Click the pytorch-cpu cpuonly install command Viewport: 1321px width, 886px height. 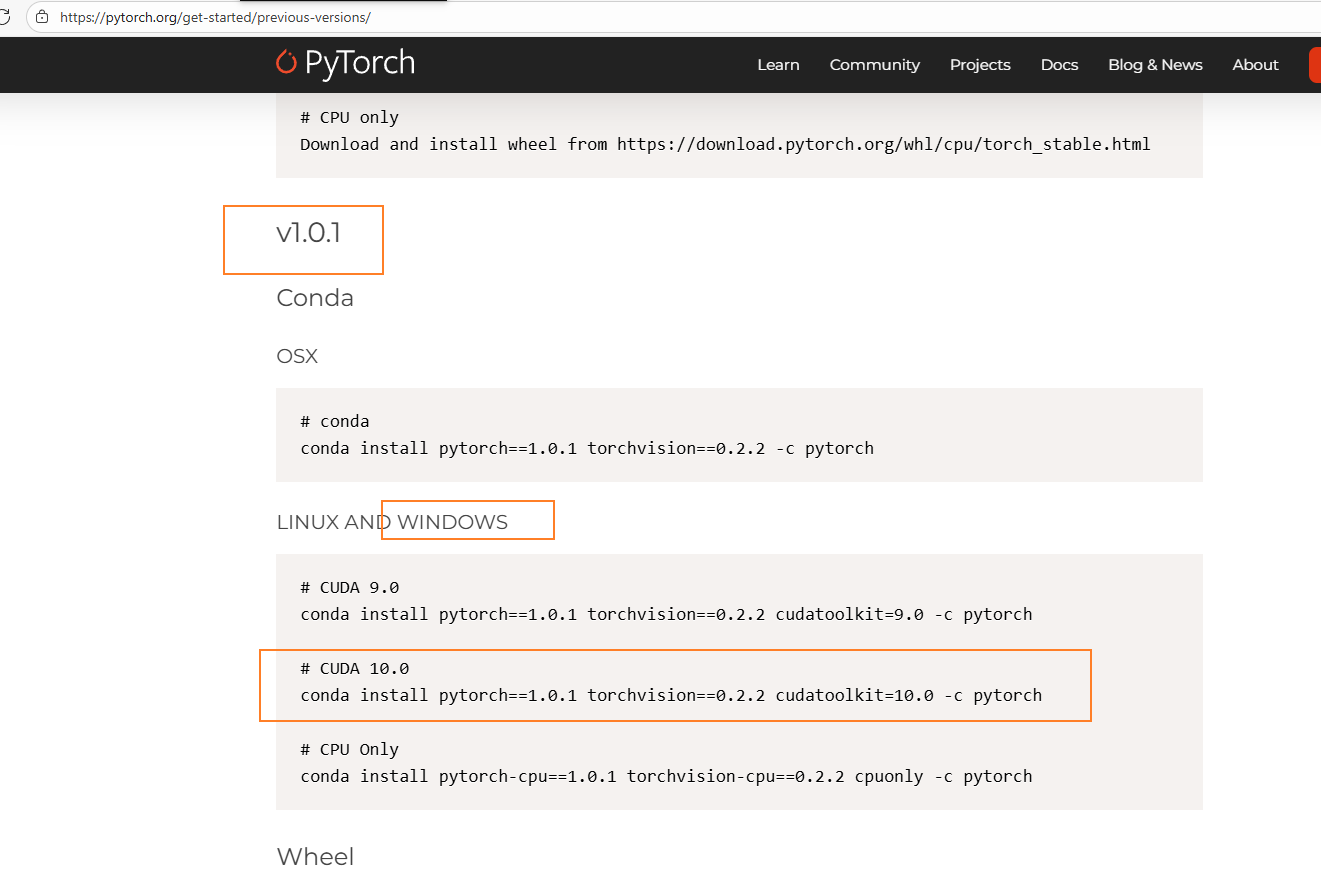click(666, 776)
